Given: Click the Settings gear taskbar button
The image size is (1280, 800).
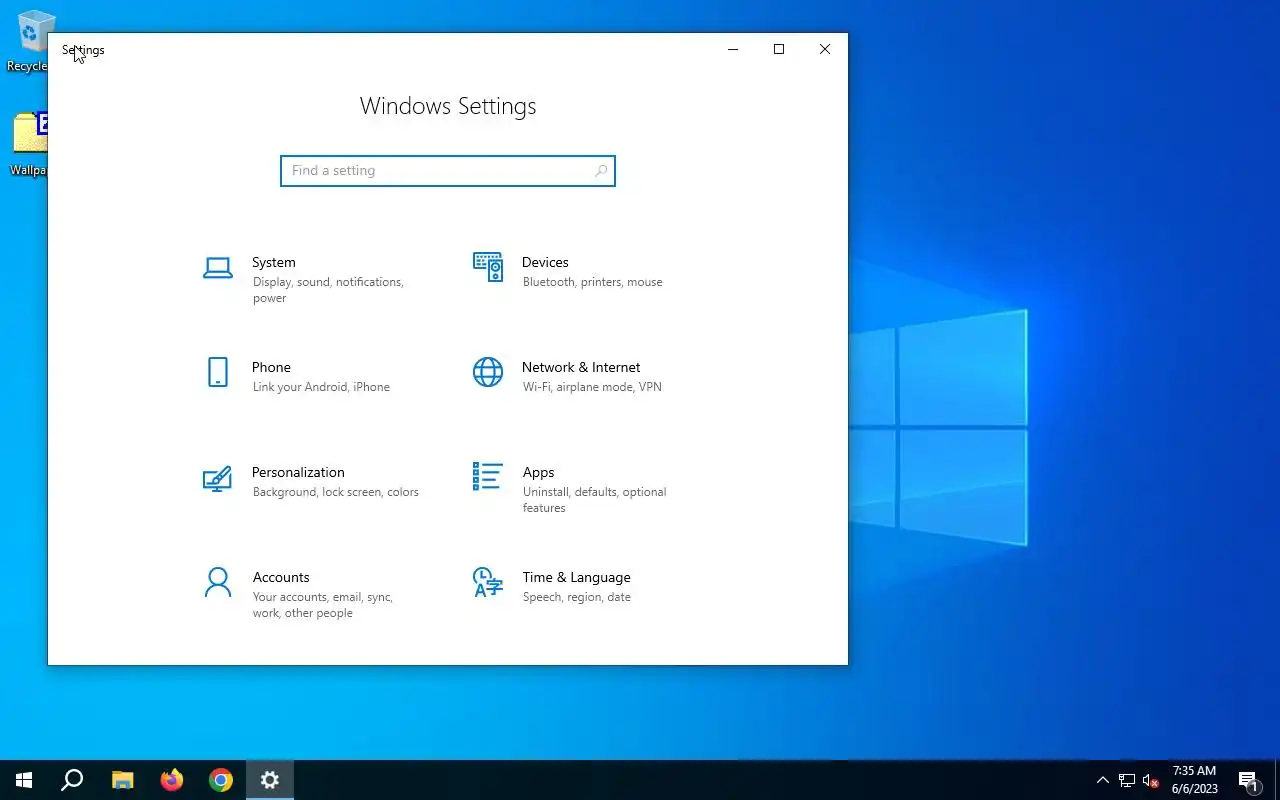Looking at the screenshot, I should tap(270, 780).
